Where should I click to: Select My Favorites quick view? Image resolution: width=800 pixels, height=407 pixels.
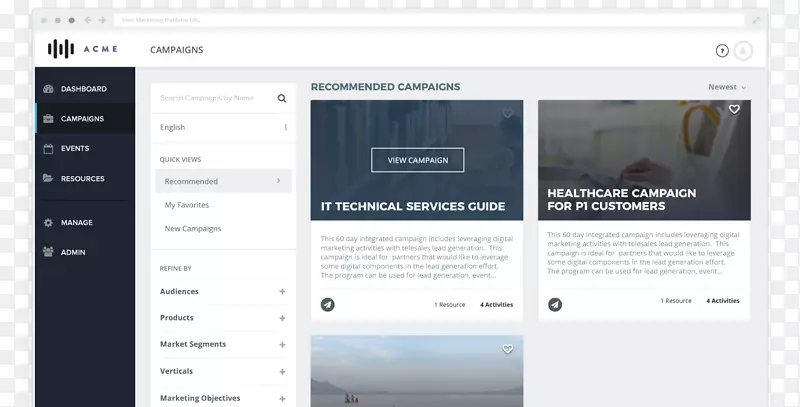point(187,205)
